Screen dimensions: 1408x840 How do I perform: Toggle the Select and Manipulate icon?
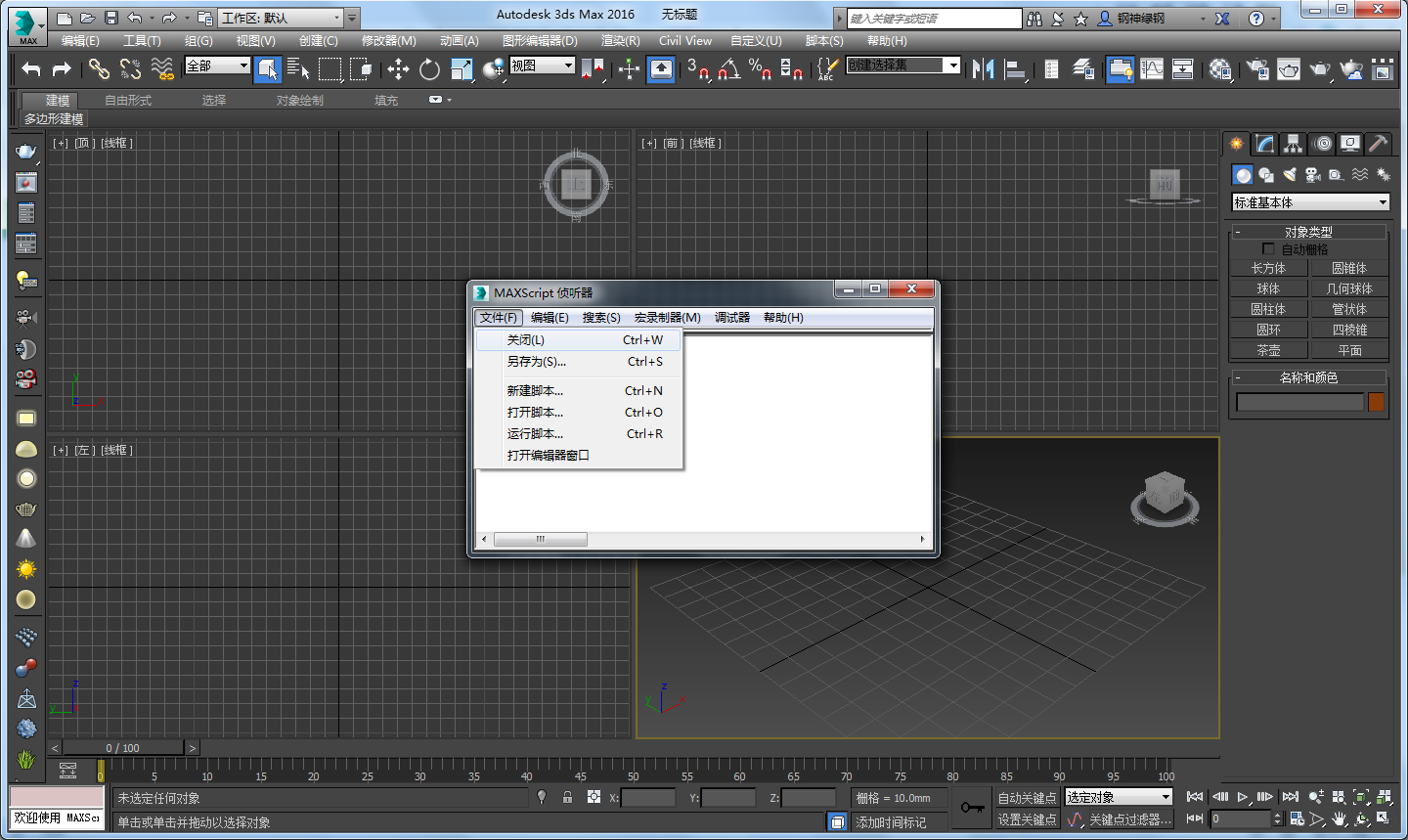[629, 68]
